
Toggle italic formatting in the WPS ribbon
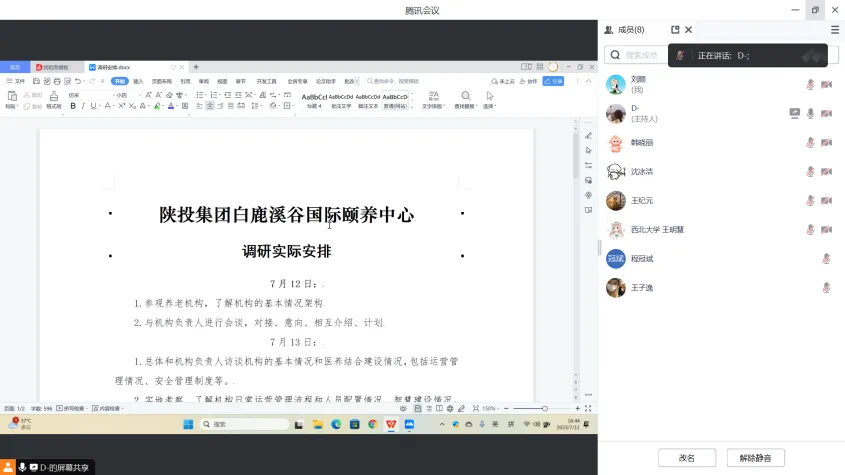[x=82, y=105]
